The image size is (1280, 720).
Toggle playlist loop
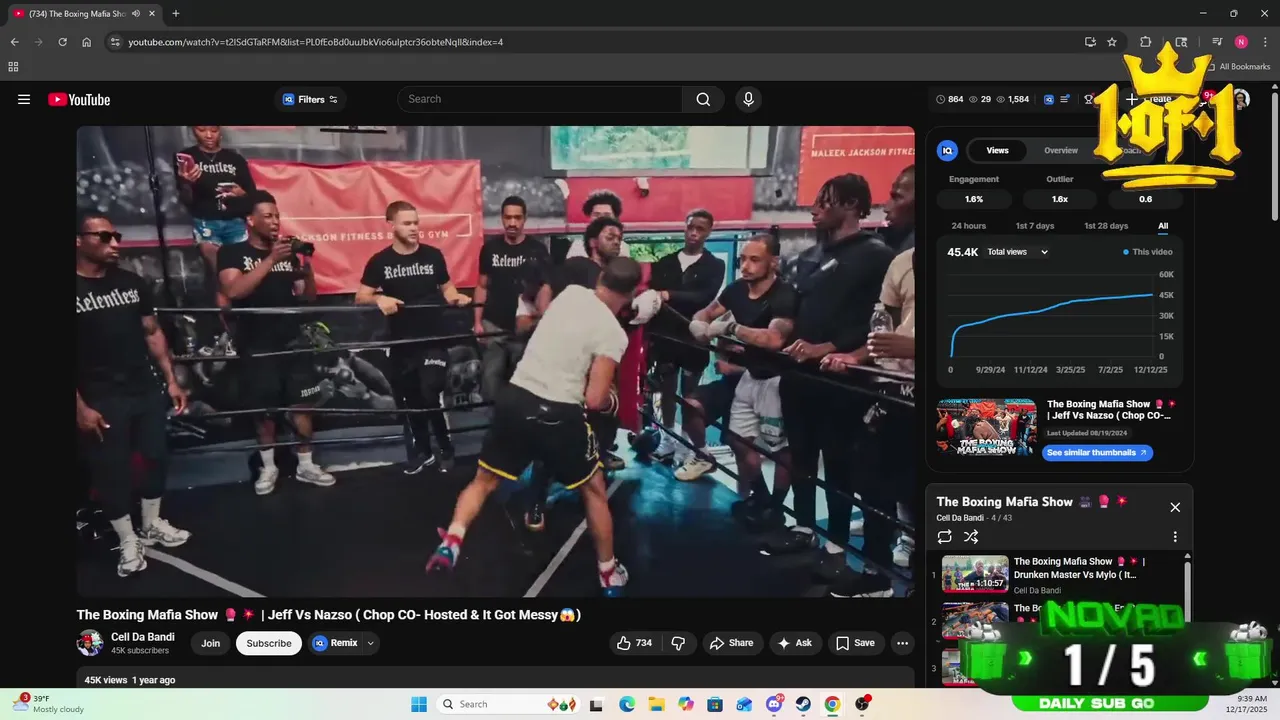coord(945,537)
